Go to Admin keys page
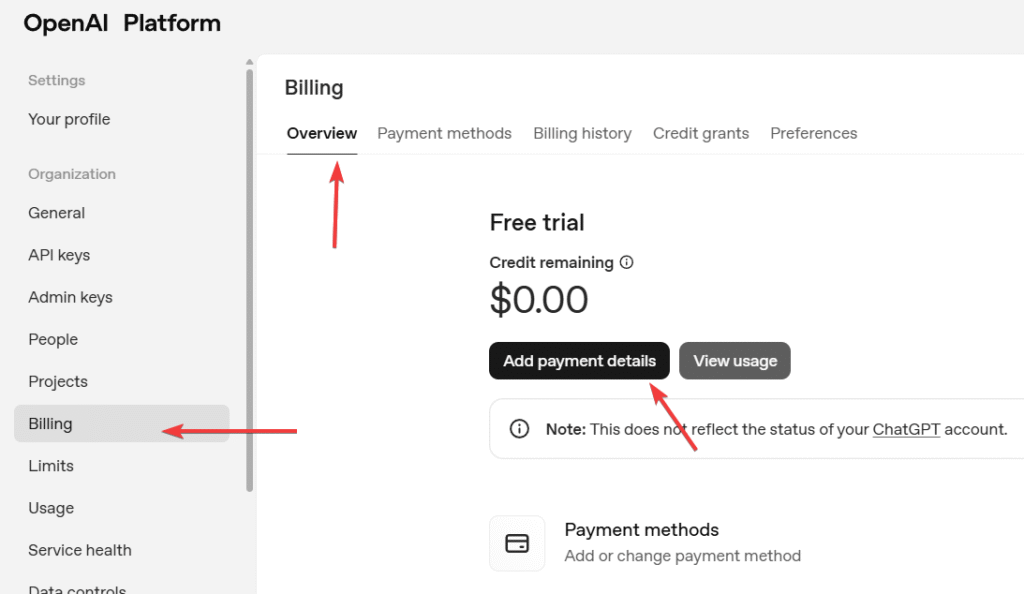The width and height of the screenshot is (1024, 594). [70, 297]
